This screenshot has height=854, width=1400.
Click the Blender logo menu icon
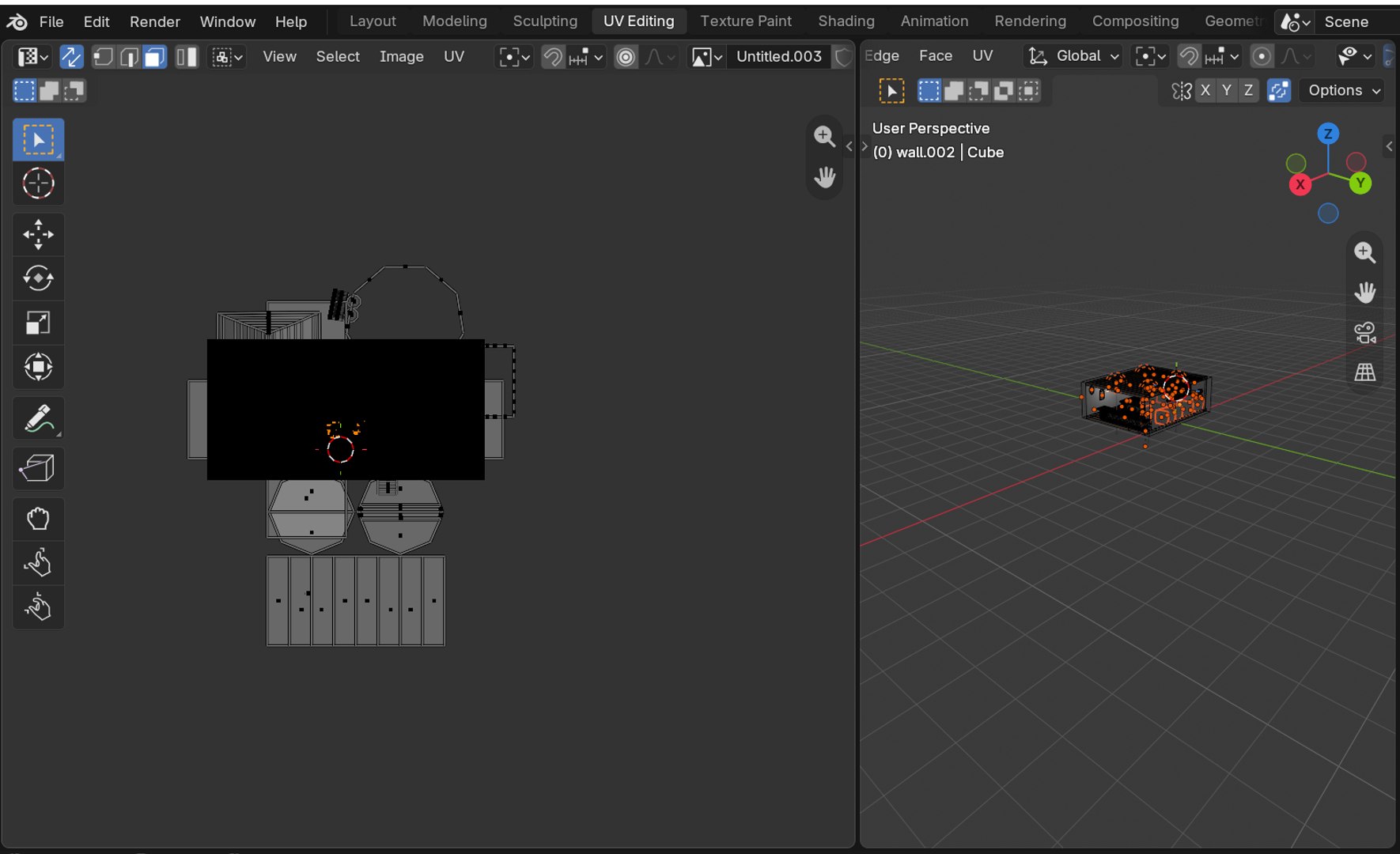(x=17, y=21)
